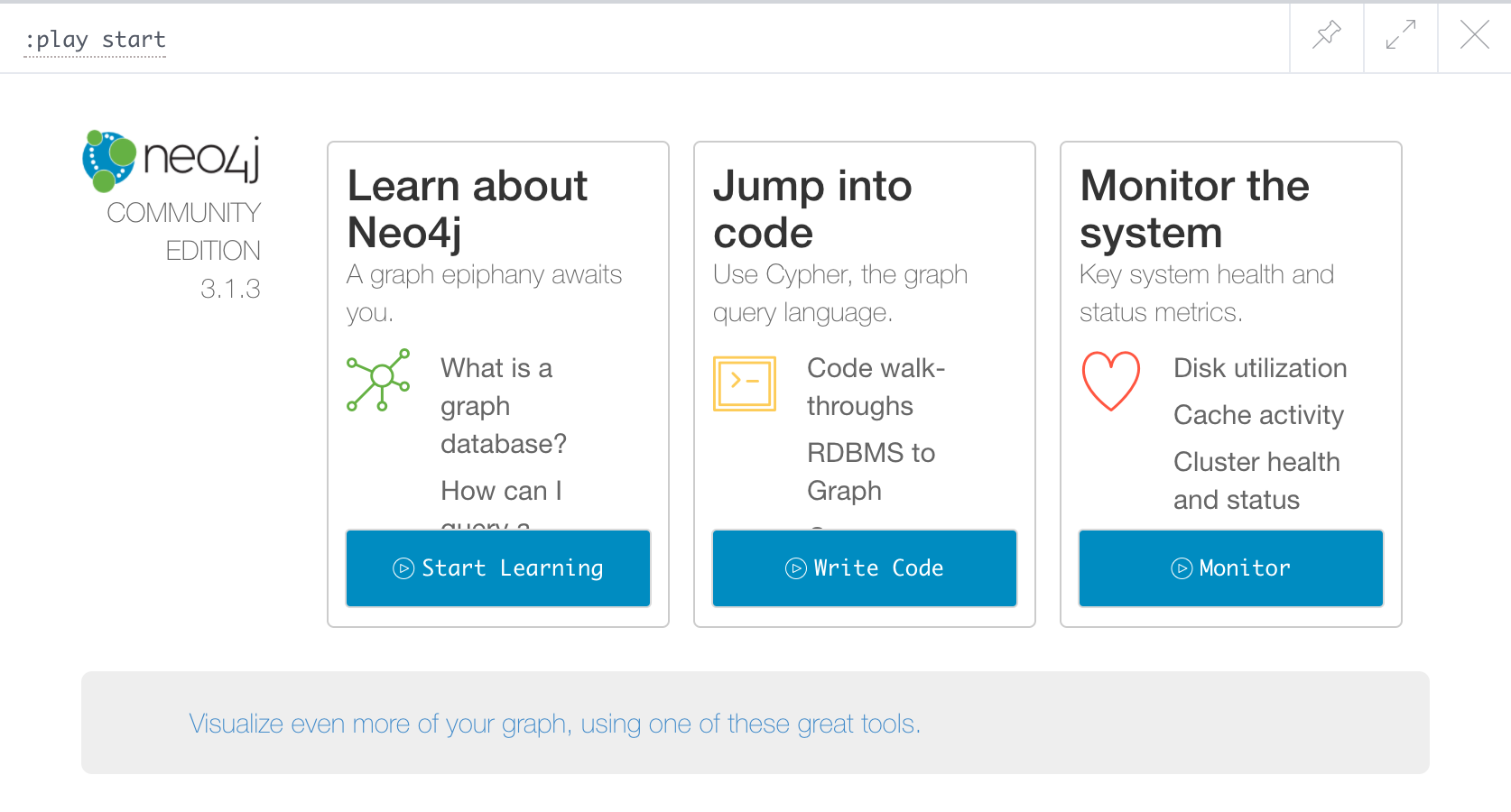Open the Code walk-throughs topic
Screen dimensions: 1511x812
click(875, 386)
